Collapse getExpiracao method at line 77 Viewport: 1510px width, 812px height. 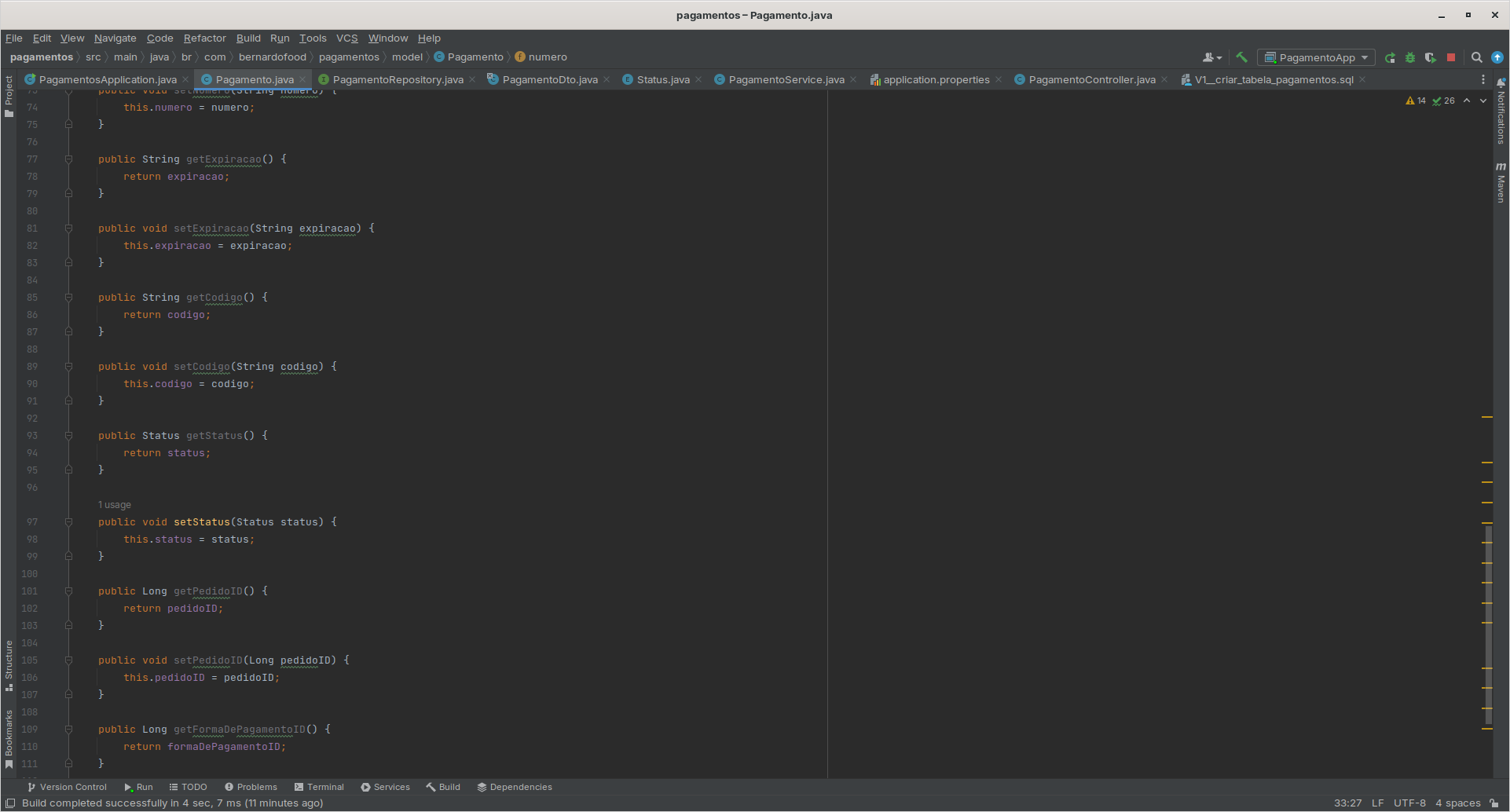68,159
